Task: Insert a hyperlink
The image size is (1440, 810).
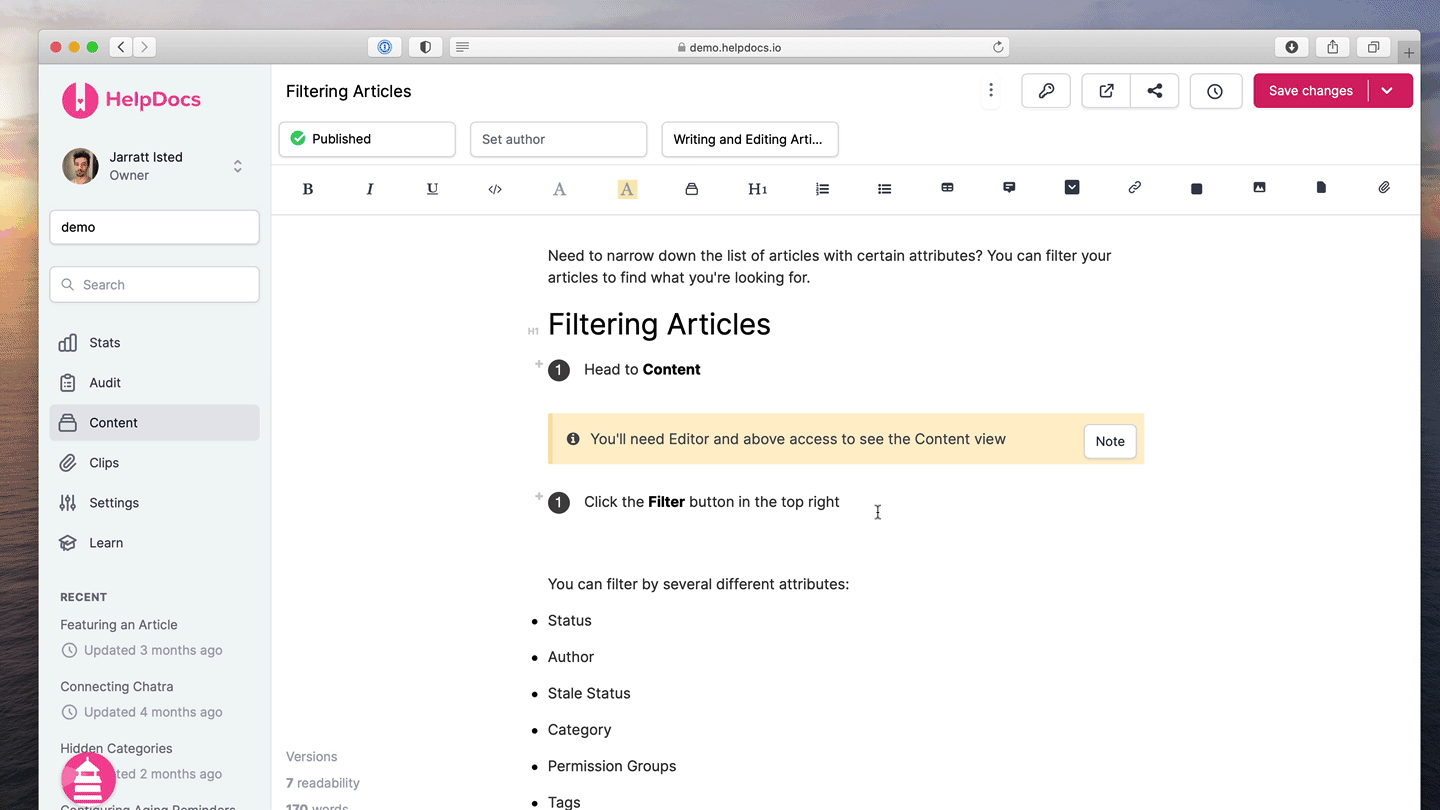Action: (x=1134, y=187)
